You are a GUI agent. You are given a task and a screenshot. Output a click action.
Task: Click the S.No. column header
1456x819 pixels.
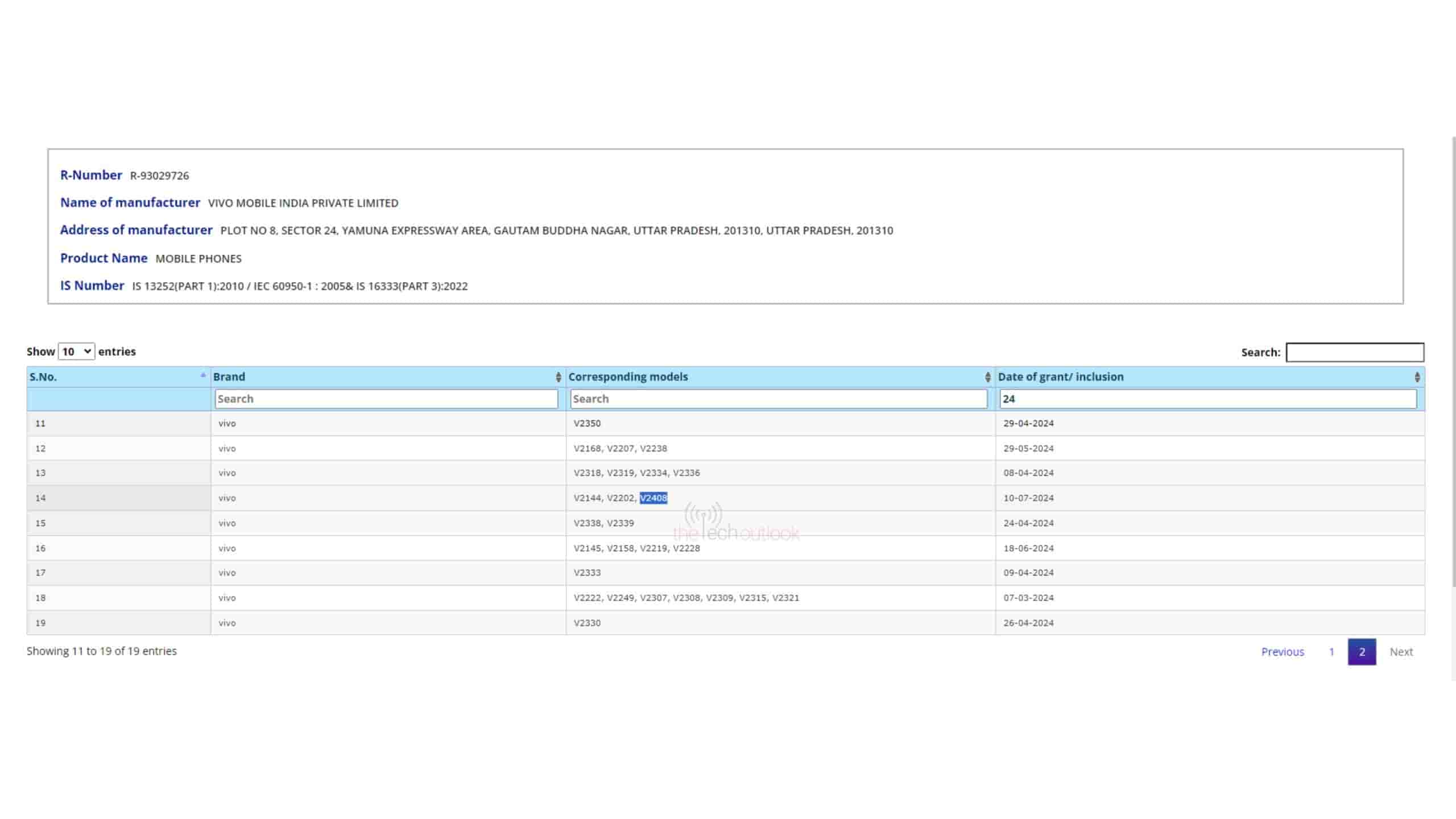(43, 377)
